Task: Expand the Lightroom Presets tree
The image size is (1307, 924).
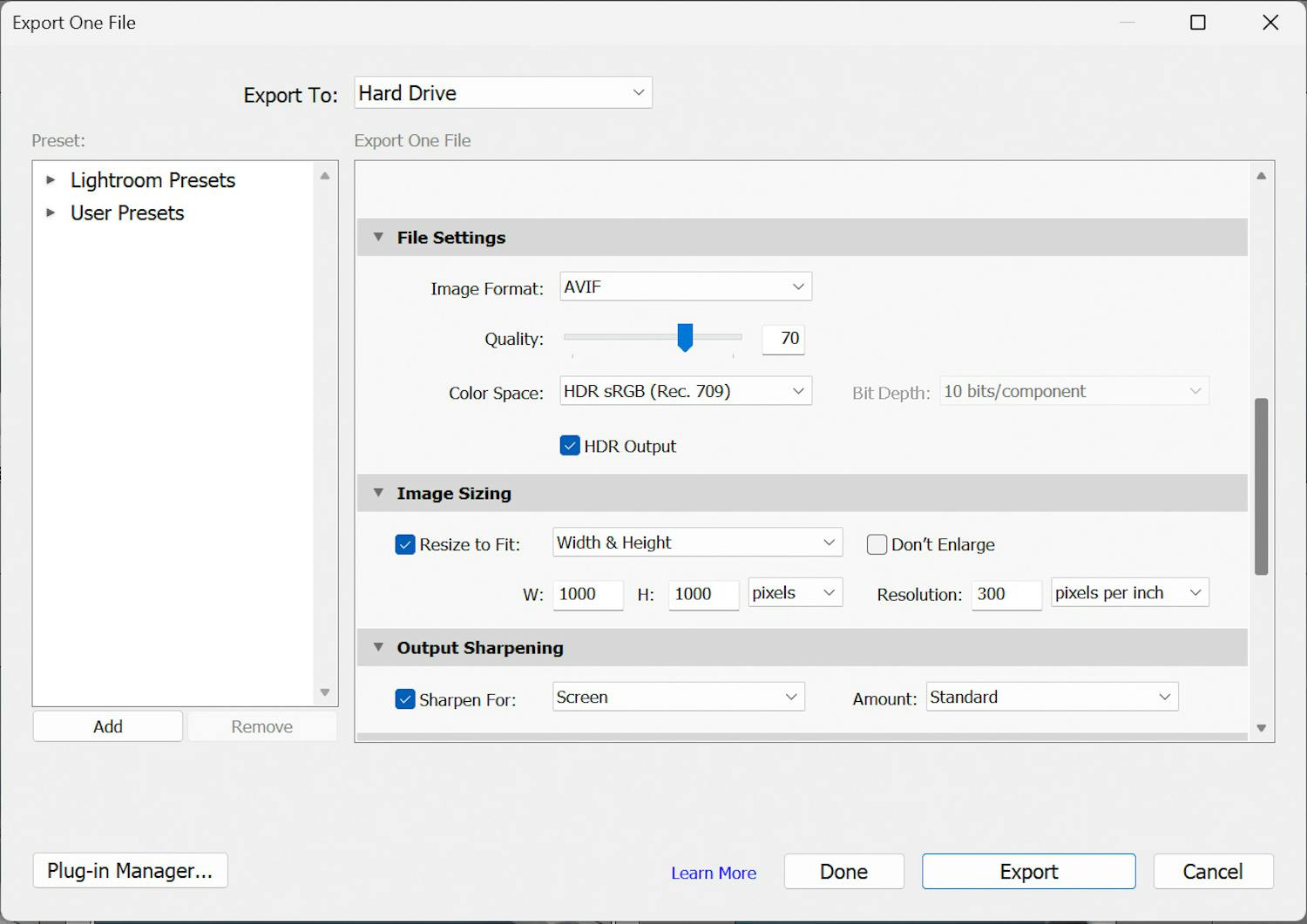Action: 52,180
